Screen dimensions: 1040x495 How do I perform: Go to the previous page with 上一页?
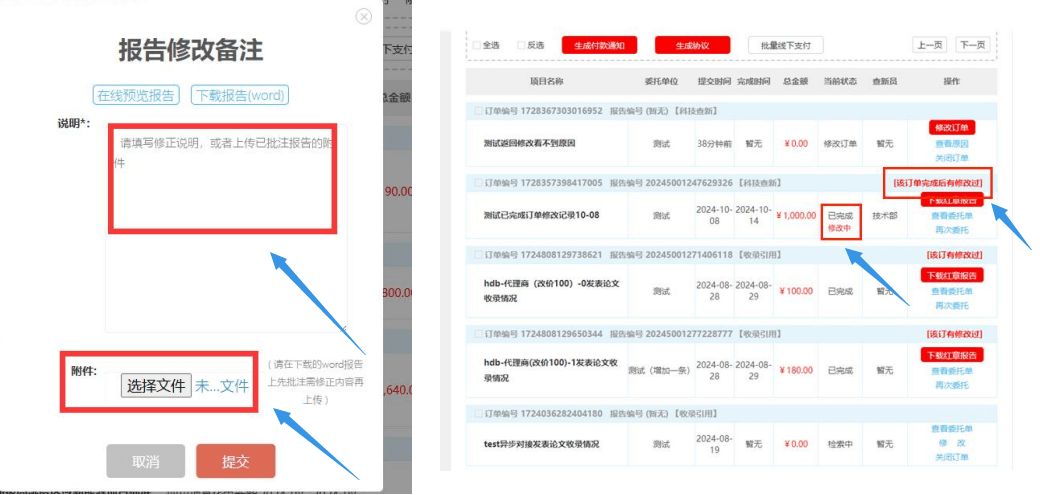[x=929, y=45]
